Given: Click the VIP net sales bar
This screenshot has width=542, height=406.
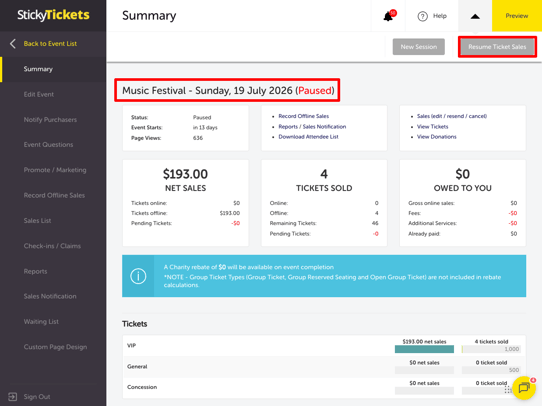Looking at the screenshot, I should pyautogui.click(x=424, y=349).
